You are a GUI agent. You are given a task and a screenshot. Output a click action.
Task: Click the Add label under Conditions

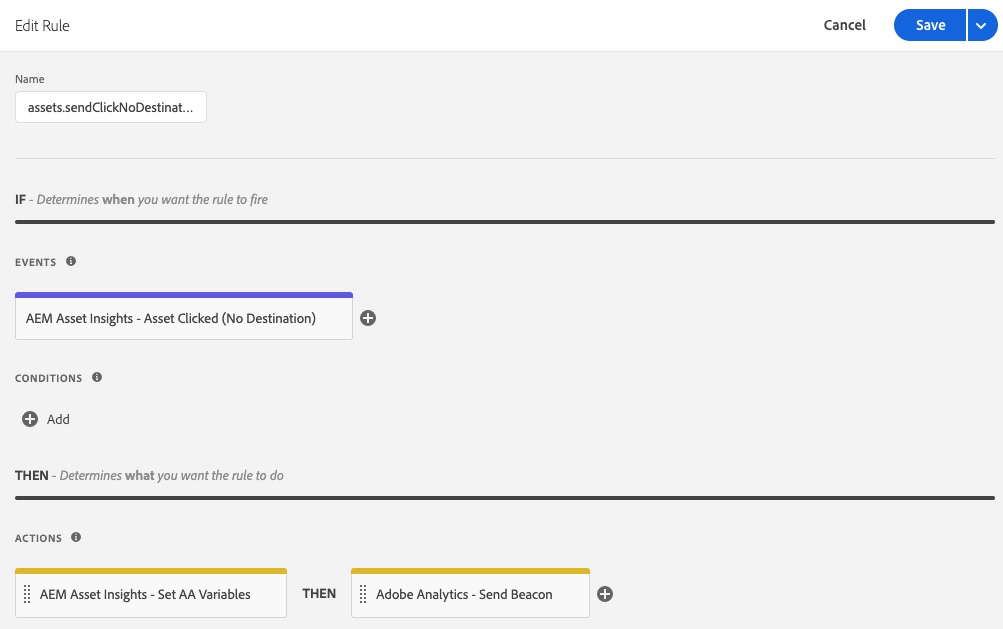[58, 419]
